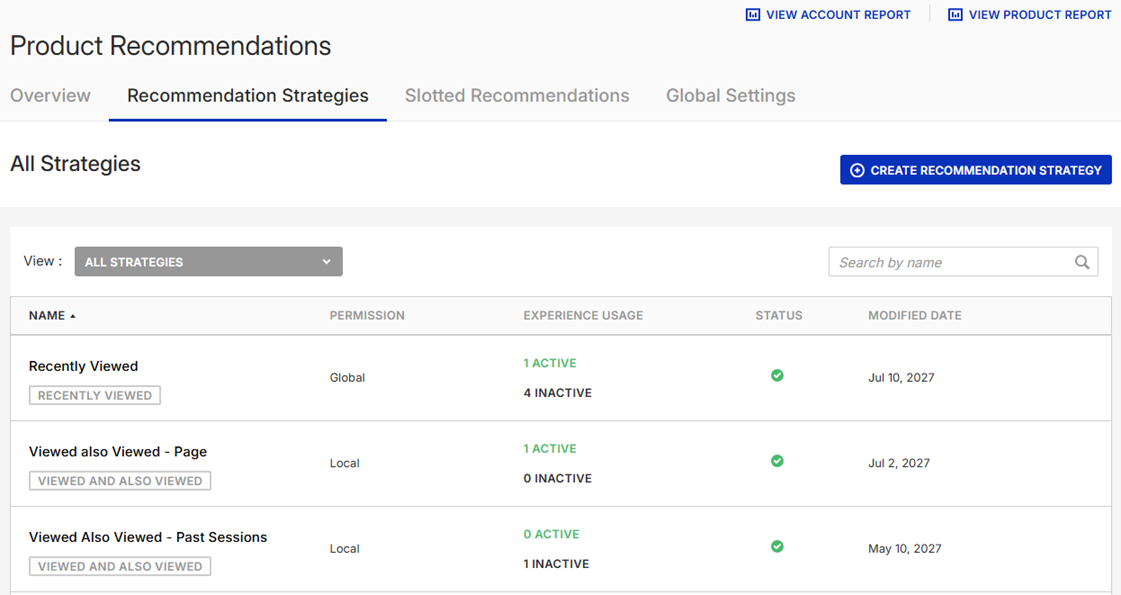Click the green status check for Recently Viewed

point(777,375)
